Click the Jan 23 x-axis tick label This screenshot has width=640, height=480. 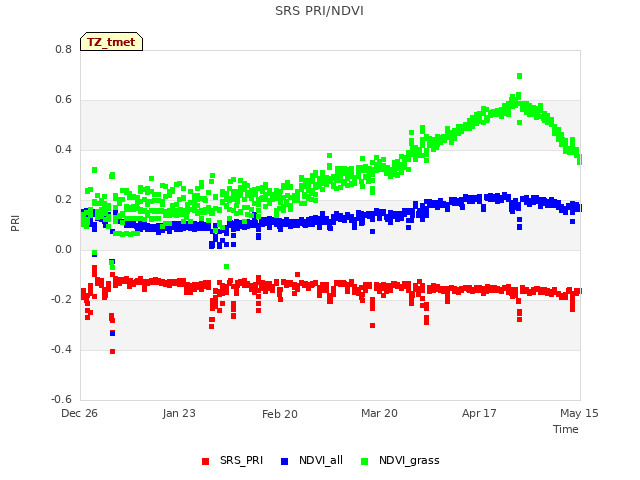coord(179,413)
